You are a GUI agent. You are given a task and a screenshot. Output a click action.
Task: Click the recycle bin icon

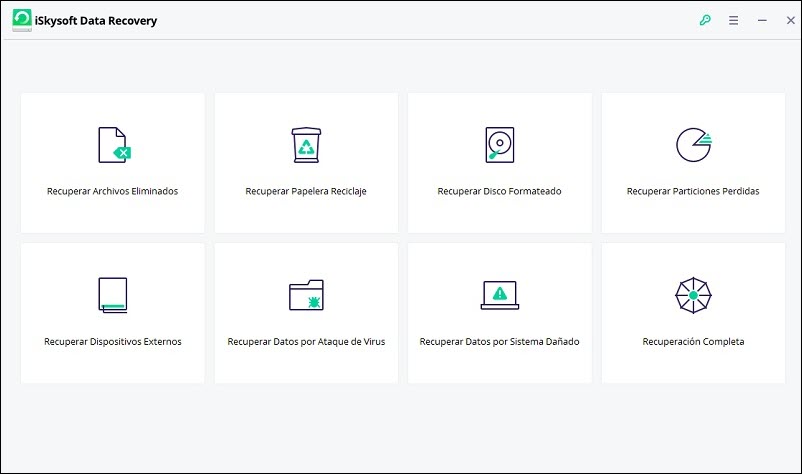[x=306, y=145]
